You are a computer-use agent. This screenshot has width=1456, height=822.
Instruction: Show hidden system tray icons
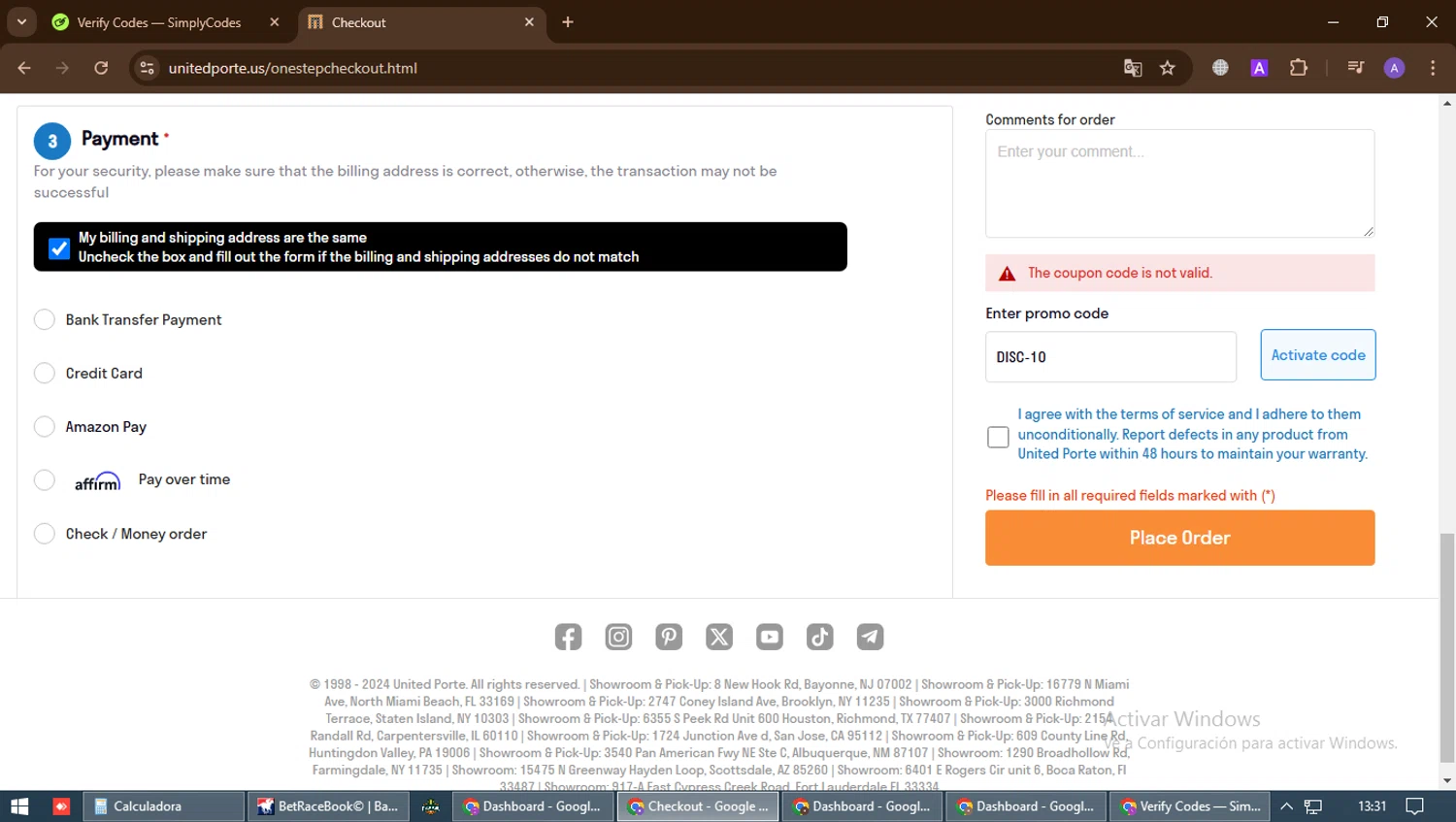[1286, 806]
